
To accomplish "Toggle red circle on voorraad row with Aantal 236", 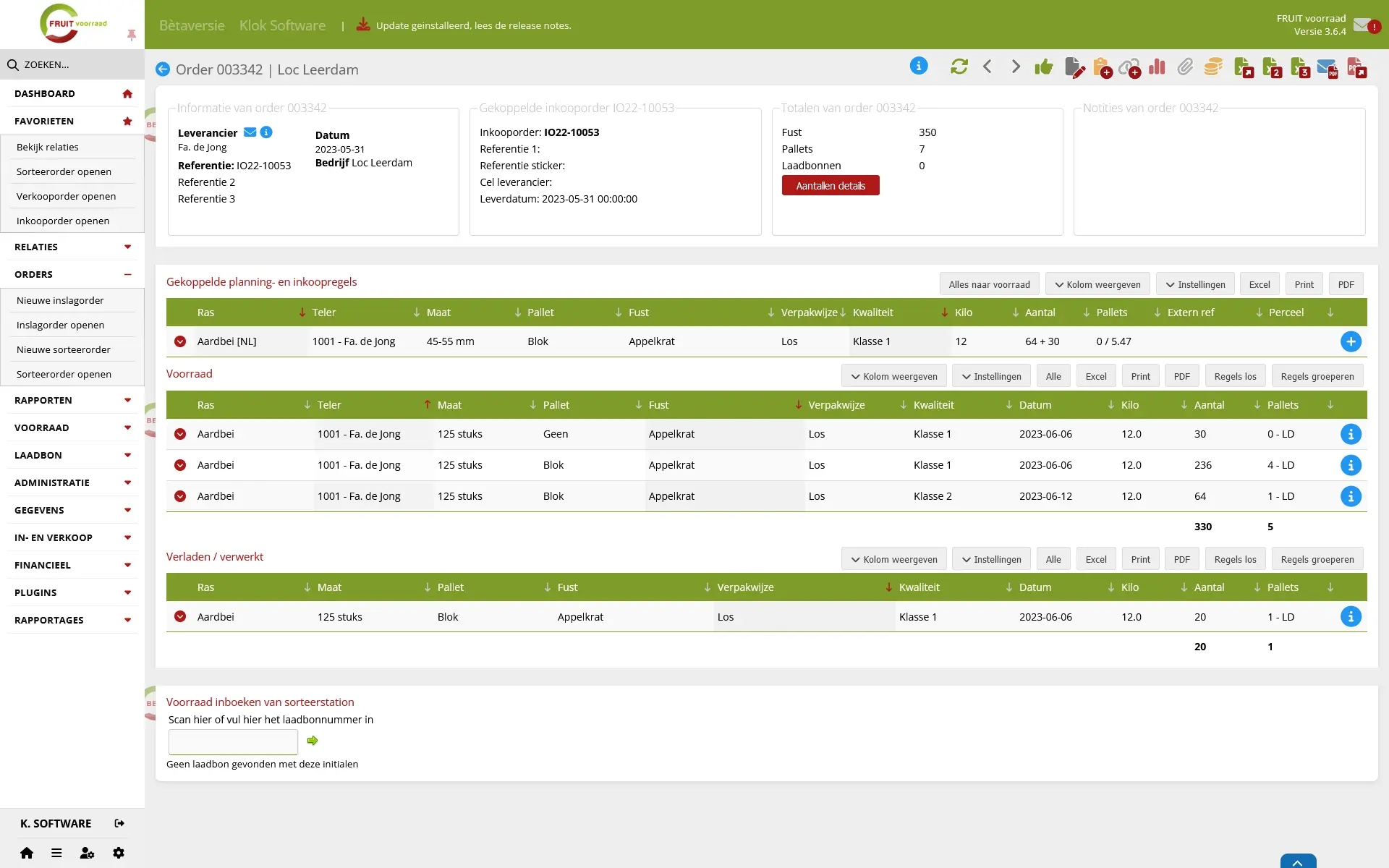I will click(x=180, y=465).
